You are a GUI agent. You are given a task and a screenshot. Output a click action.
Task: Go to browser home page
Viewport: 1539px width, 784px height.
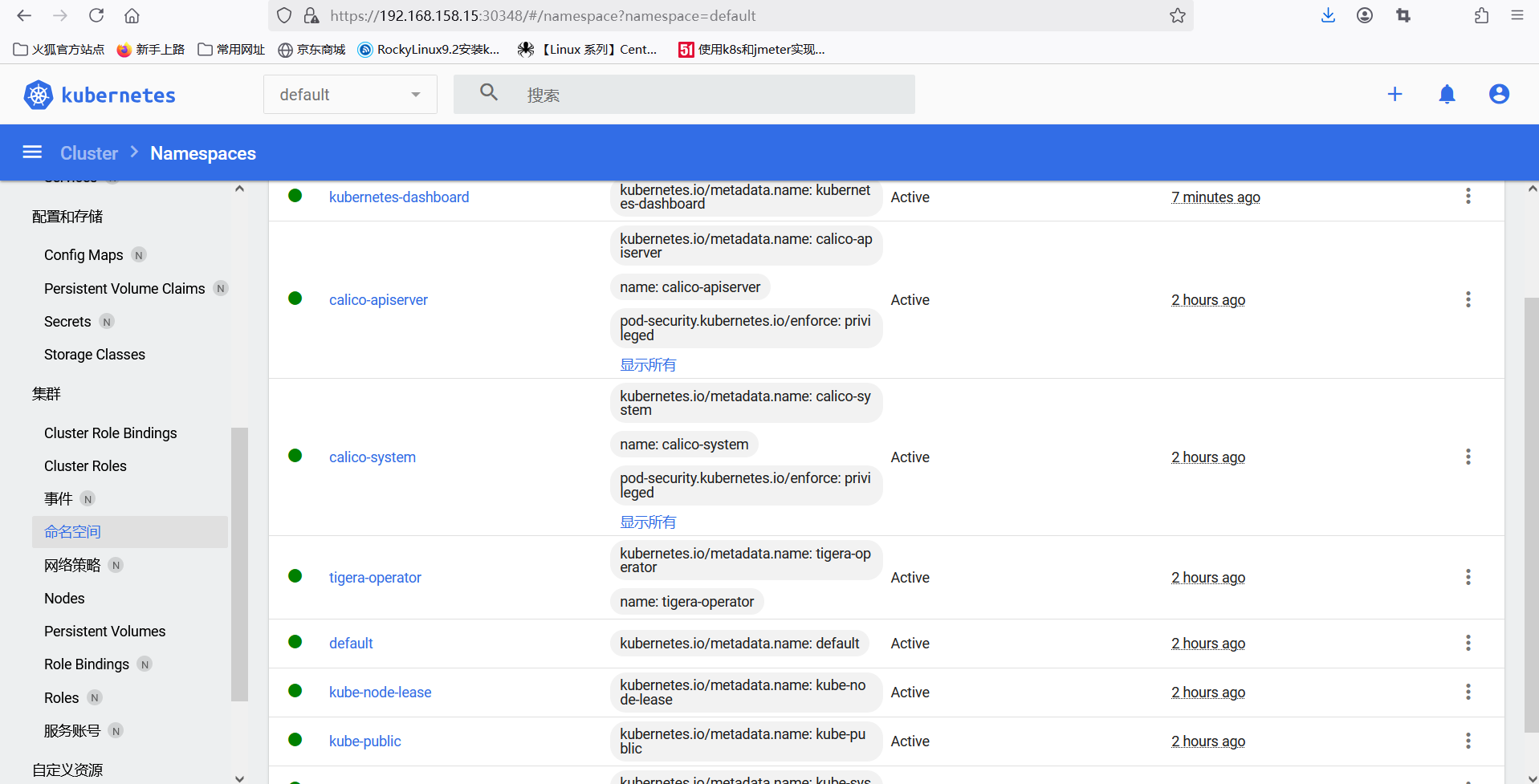132,15
